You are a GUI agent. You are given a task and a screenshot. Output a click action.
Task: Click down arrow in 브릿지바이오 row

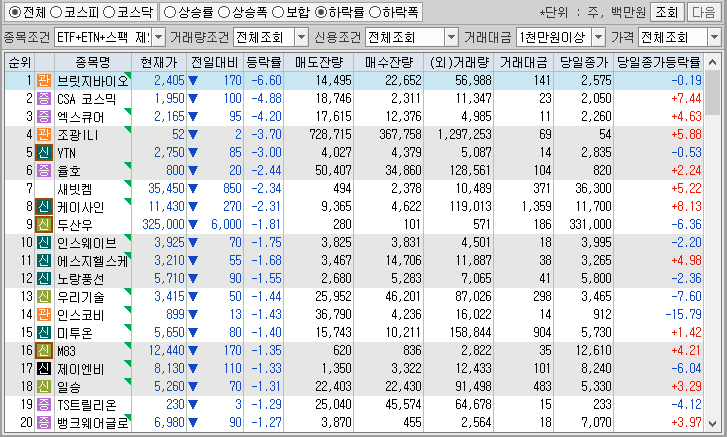[x=193, y=81]
